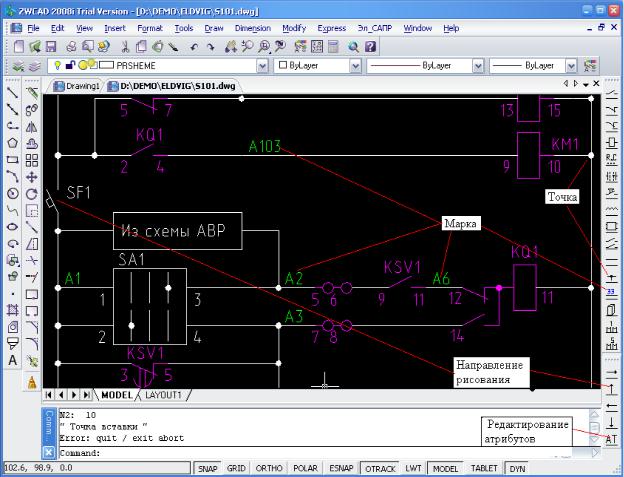This screenshot has height=477, width=624.
Task: Click the Array modify tool
Action: coord(32,159)
